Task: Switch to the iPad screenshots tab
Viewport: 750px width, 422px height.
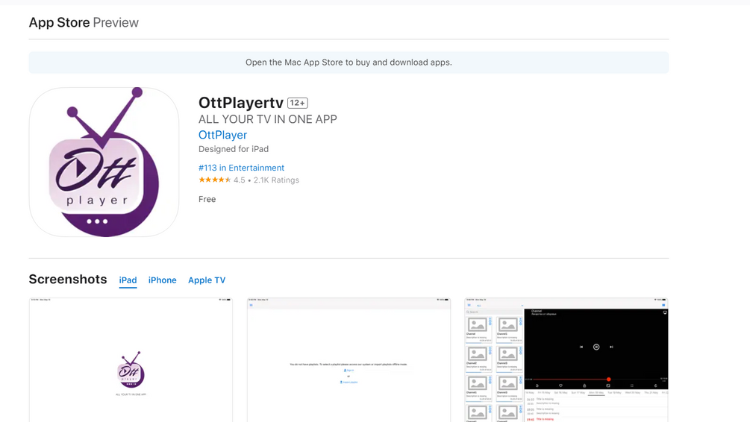Action: [x=128, y=280]
